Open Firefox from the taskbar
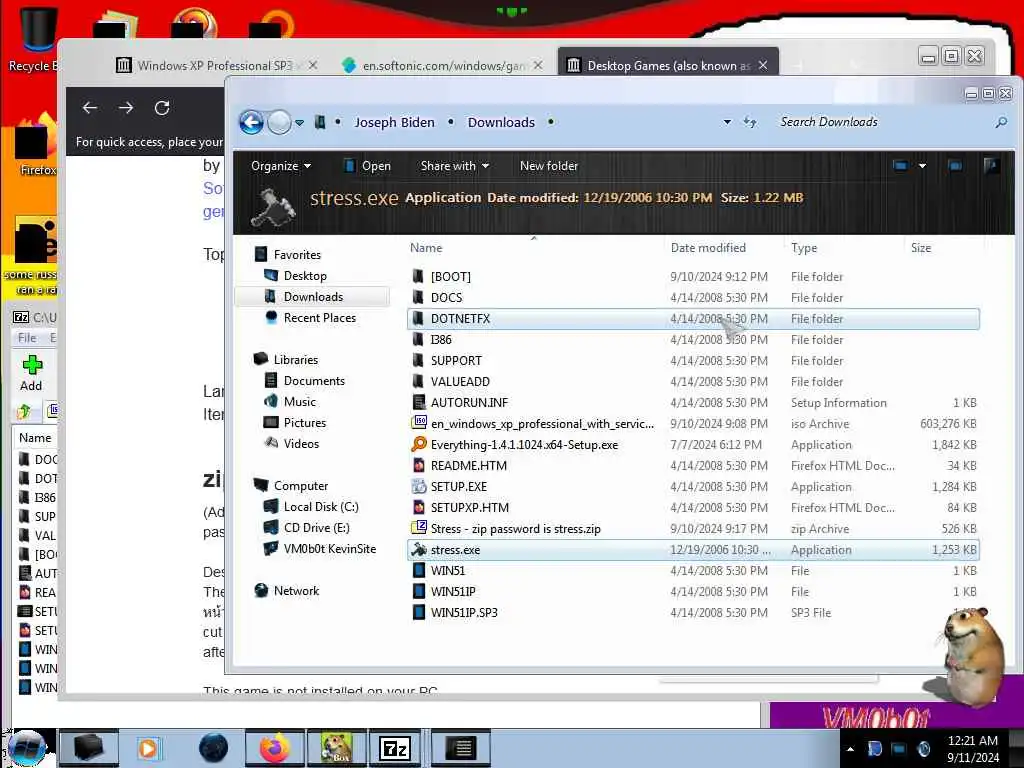This screenshot has width=1024, height=768. (x=275, y=748)
